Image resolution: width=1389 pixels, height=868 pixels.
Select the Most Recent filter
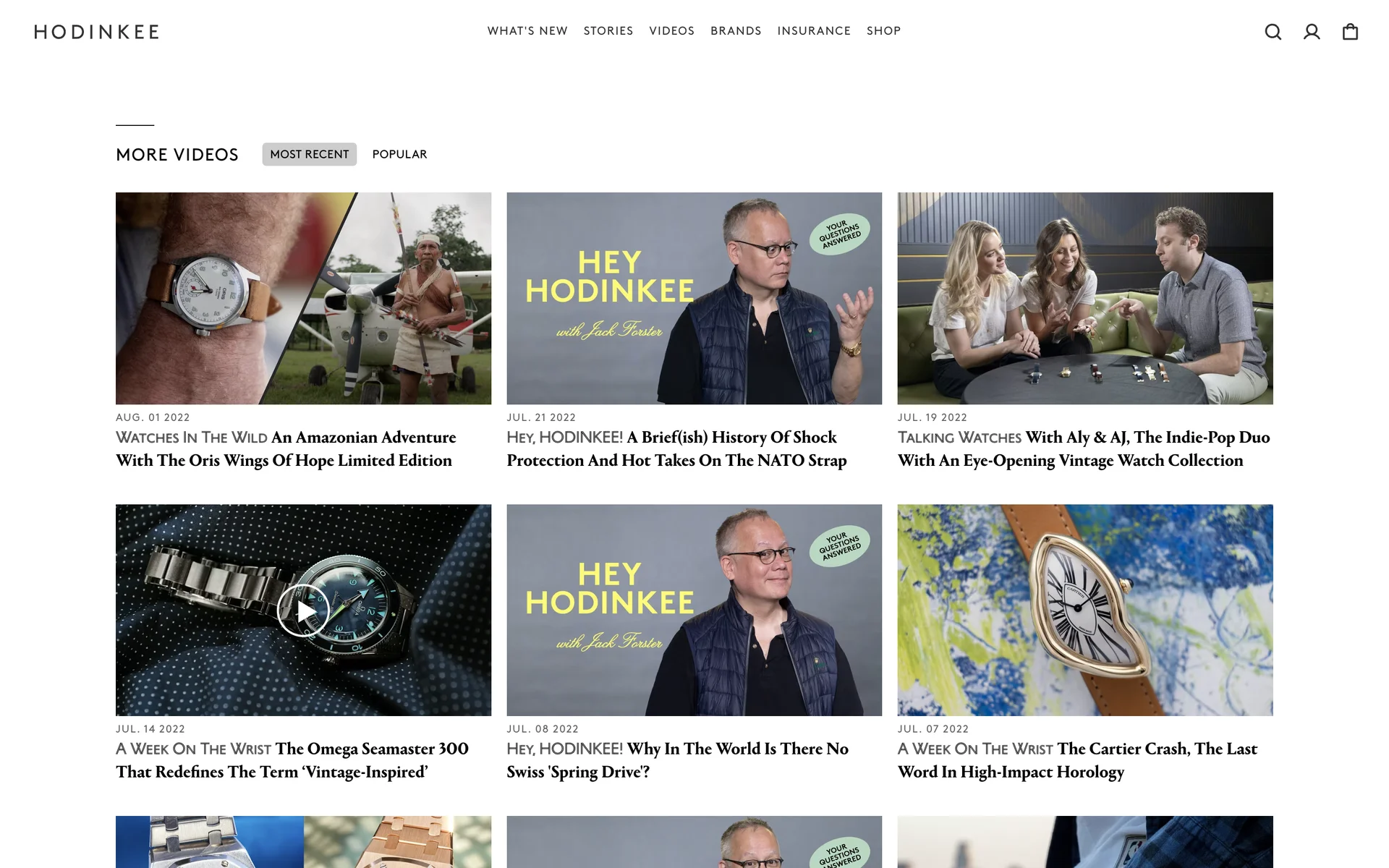pos(310,154)
